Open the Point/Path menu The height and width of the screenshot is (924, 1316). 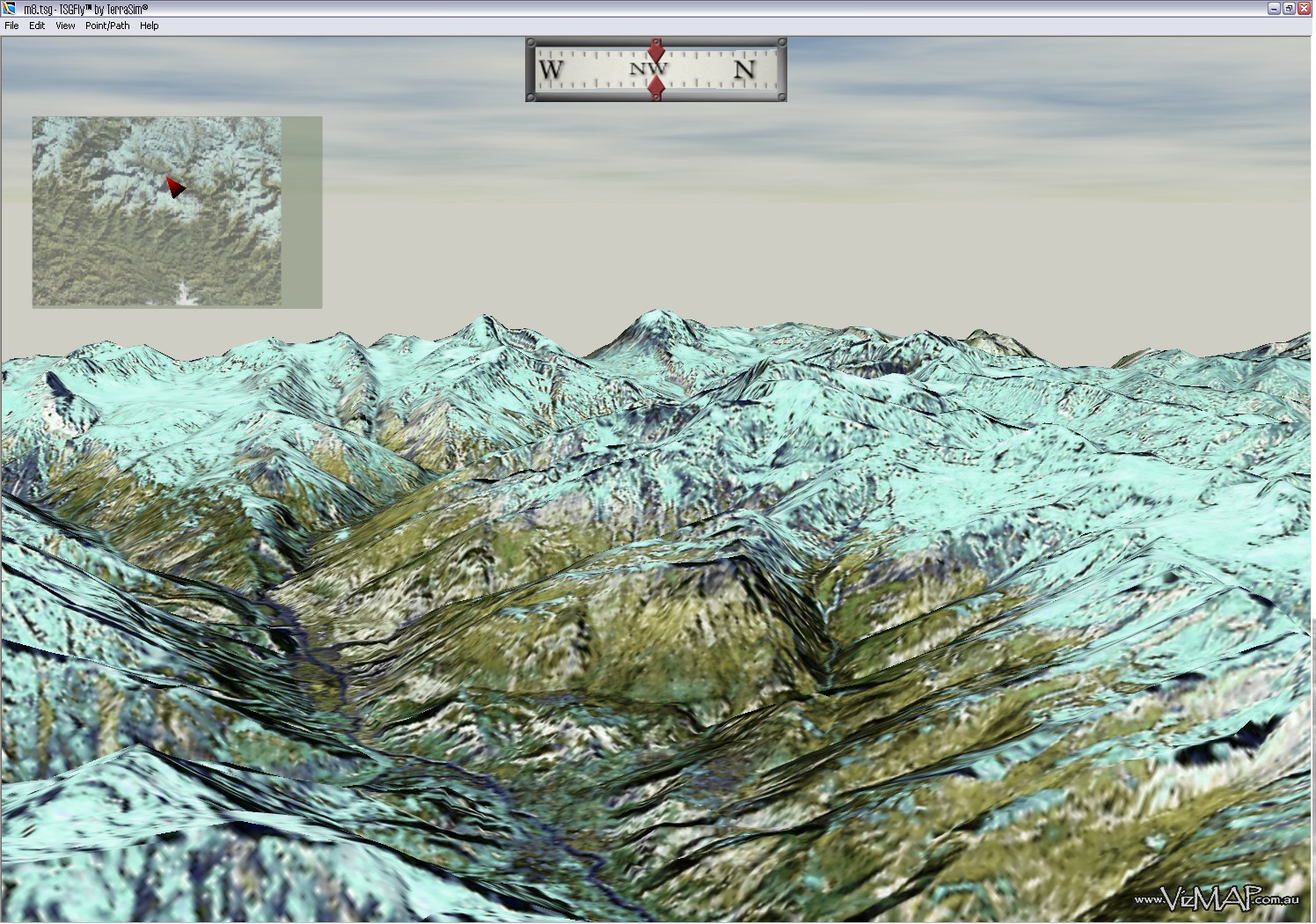click(x=107, y=26)
